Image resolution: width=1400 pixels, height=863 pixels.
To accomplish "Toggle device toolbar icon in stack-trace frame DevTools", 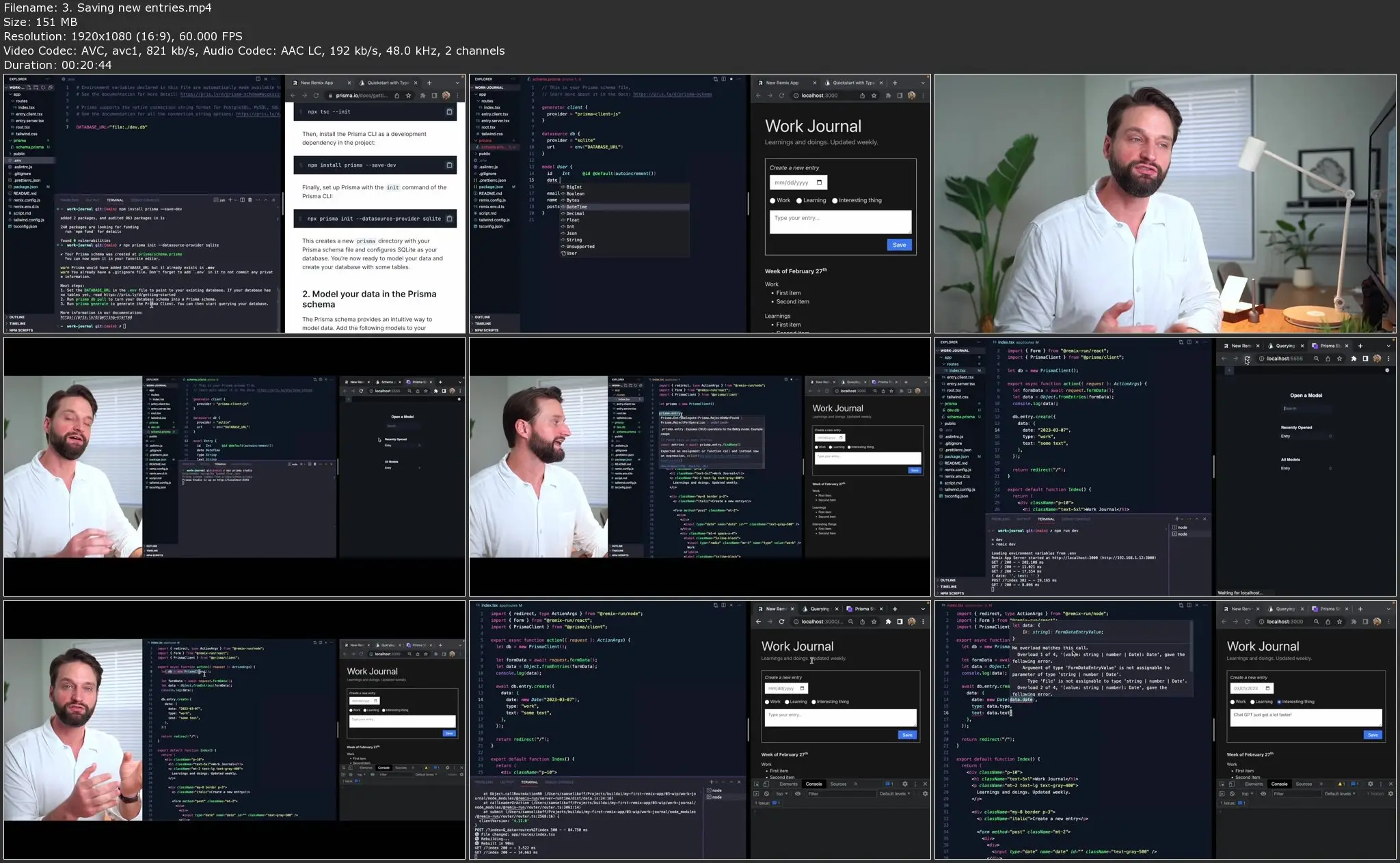I will (x=766, y=784).
